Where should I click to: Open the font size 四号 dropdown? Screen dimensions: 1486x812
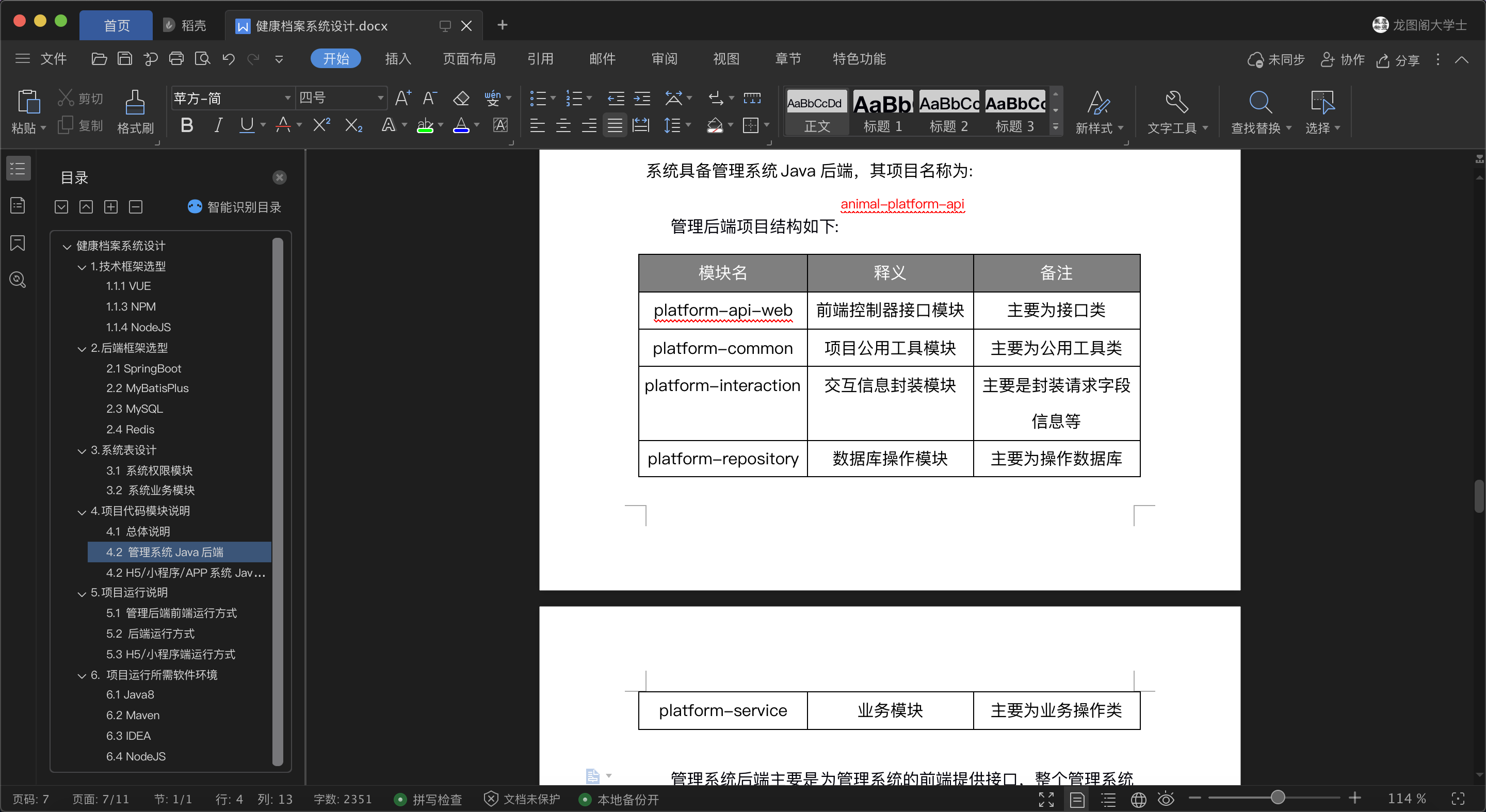pyautogui.click(x=380, y=98)
